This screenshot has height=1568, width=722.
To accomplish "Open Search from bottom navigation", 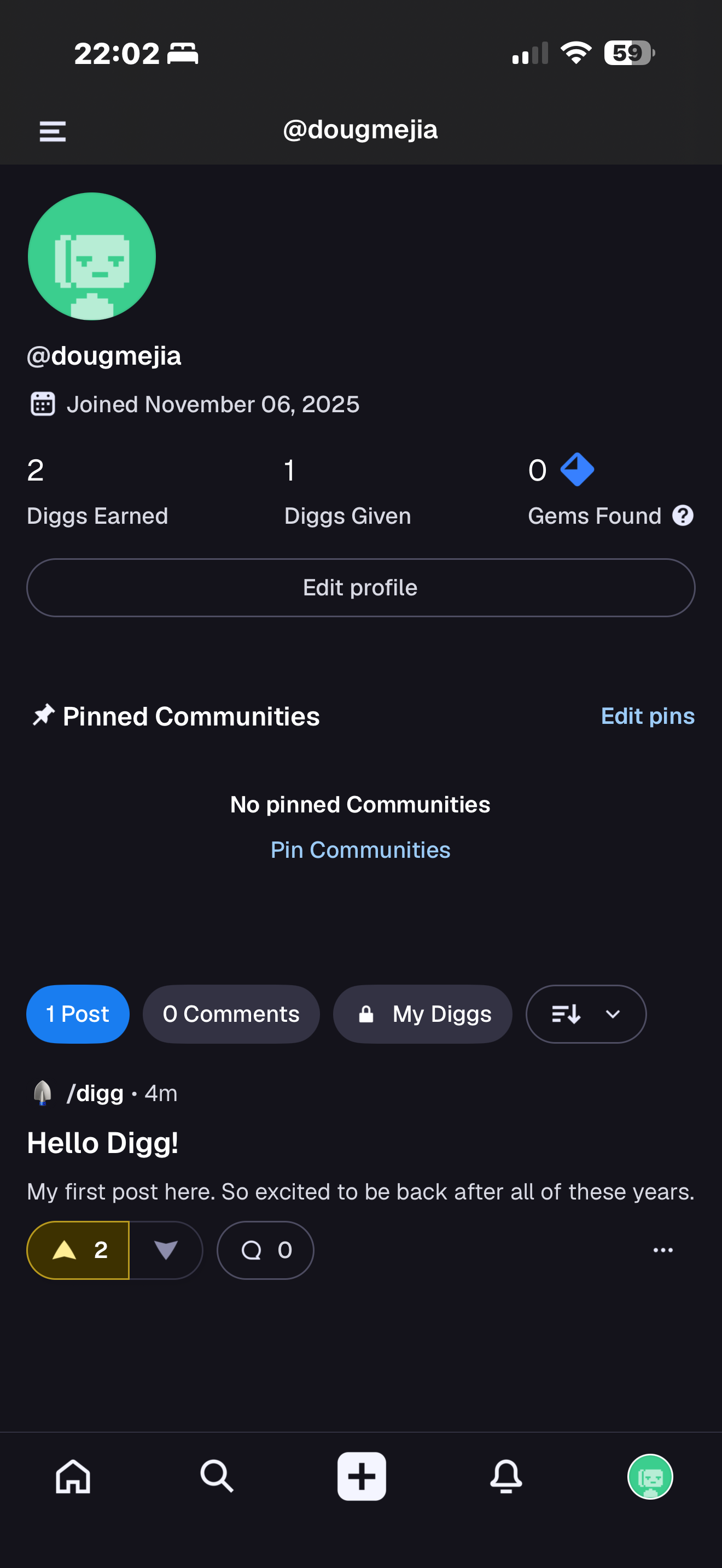I will coord(217,1476).
